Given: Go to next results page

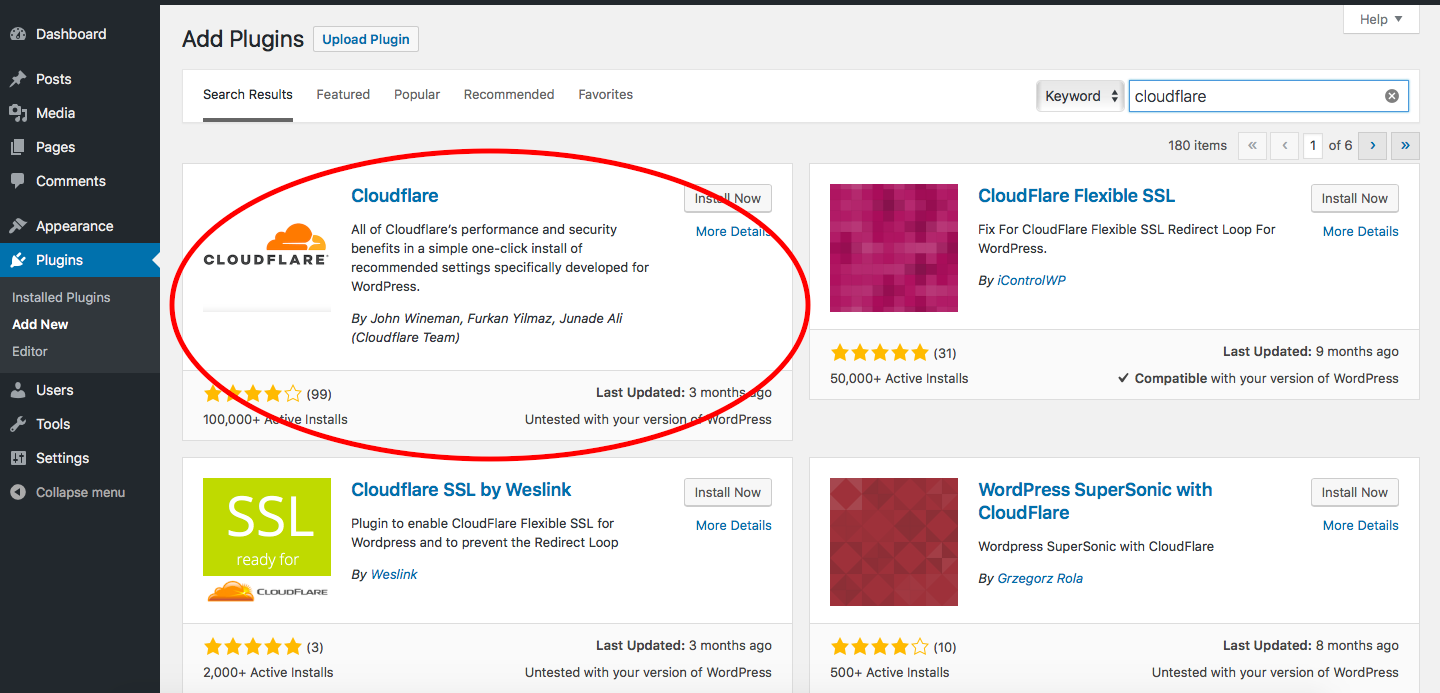Looking at the screenshot, I should point(1372,145).
